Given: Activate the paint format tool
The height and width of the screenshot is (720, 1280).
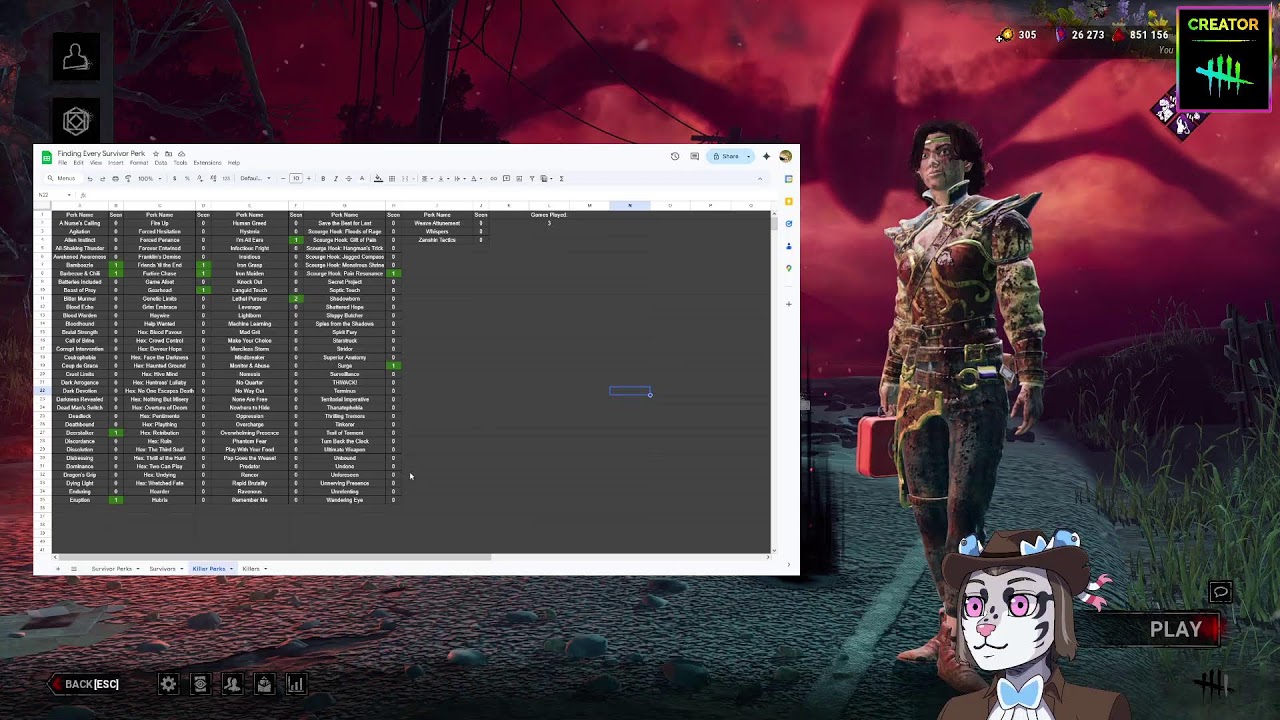Looking at the screenshot, I should click(x=128, y=178).
